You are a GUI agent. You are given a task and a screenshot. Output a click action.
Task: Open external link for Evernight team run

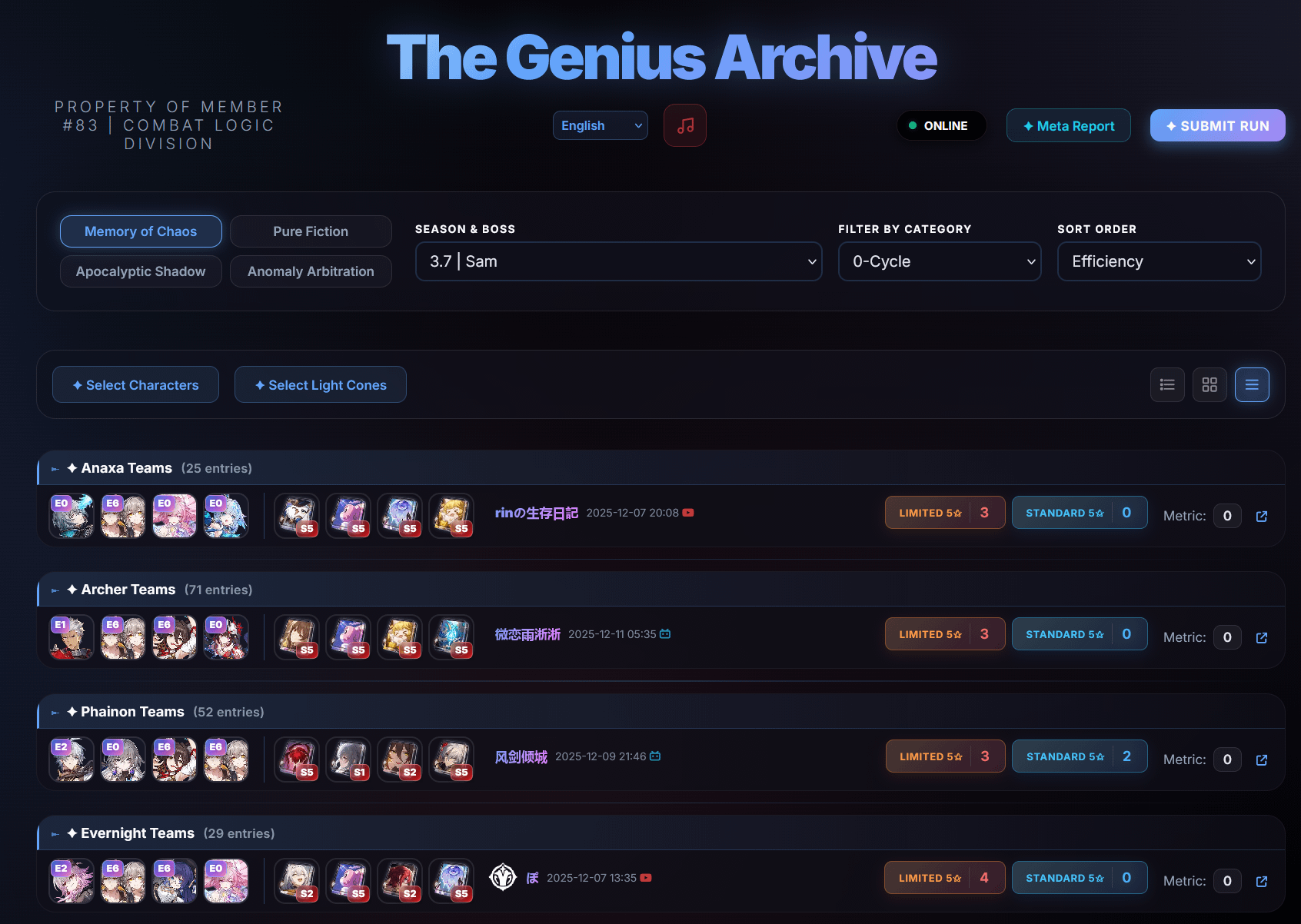click(1262, 881)
